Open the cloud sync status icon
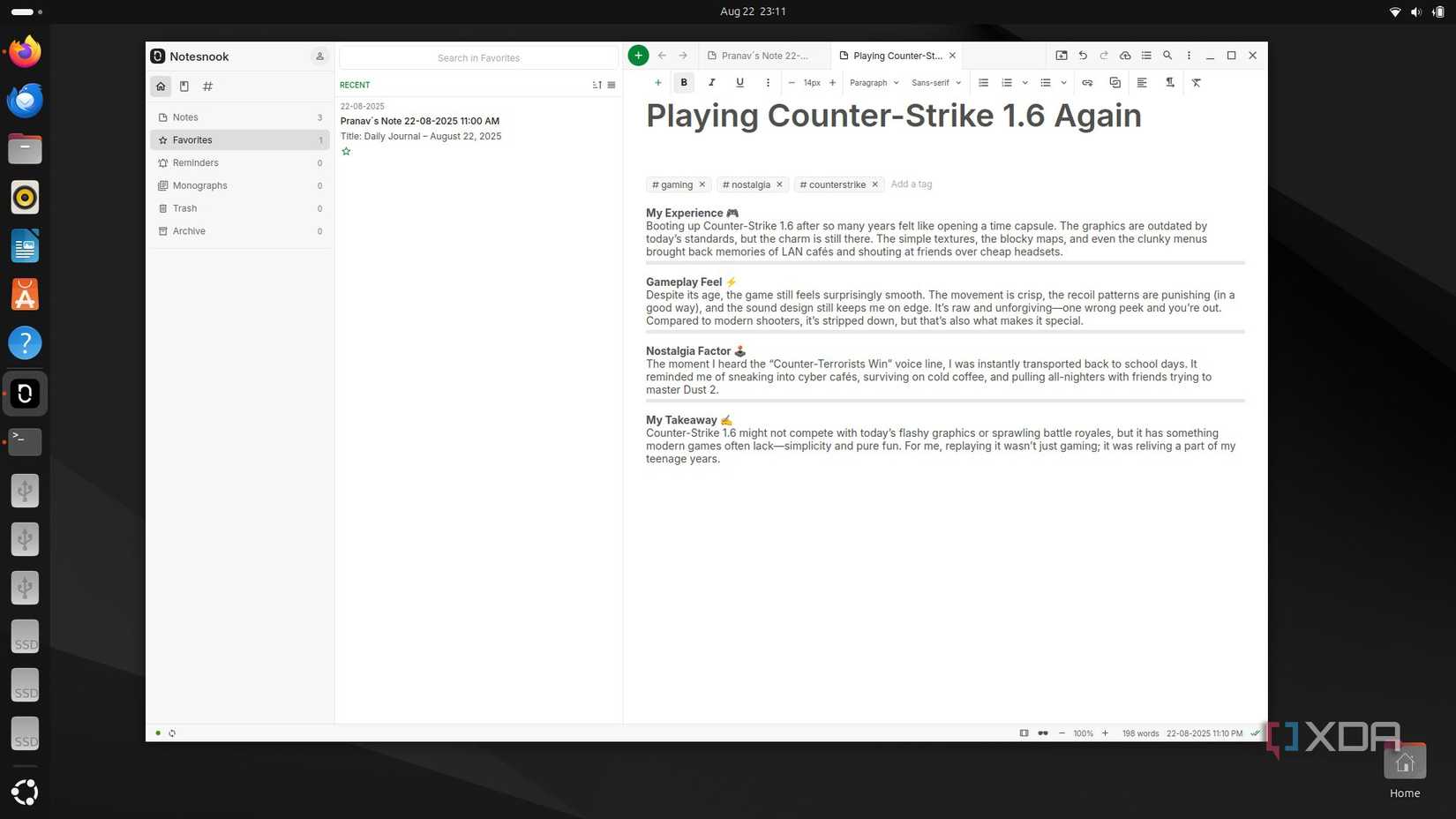This screenshot has height=819, width=1456. 1124,55
